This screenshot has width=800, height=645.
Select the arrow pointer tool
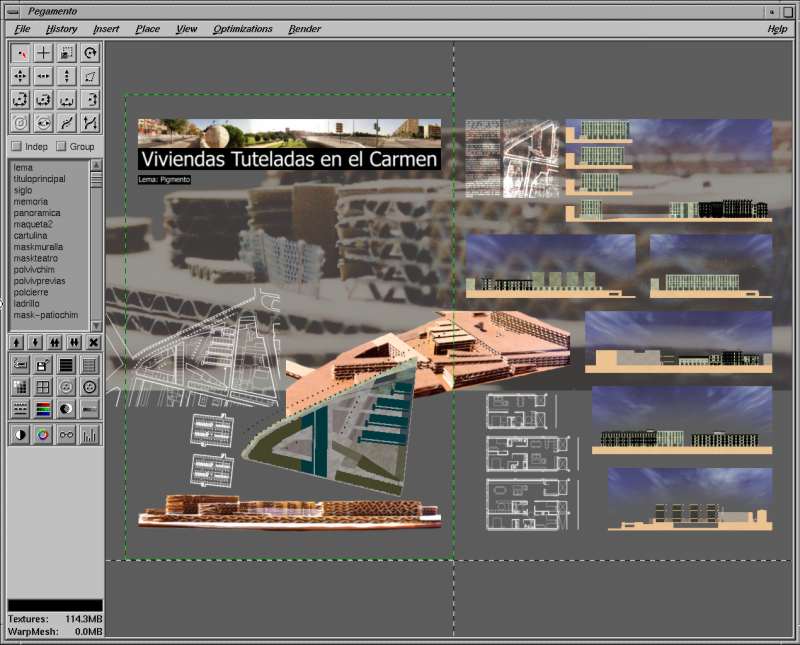pyautogui.click(x=20, y=53)
